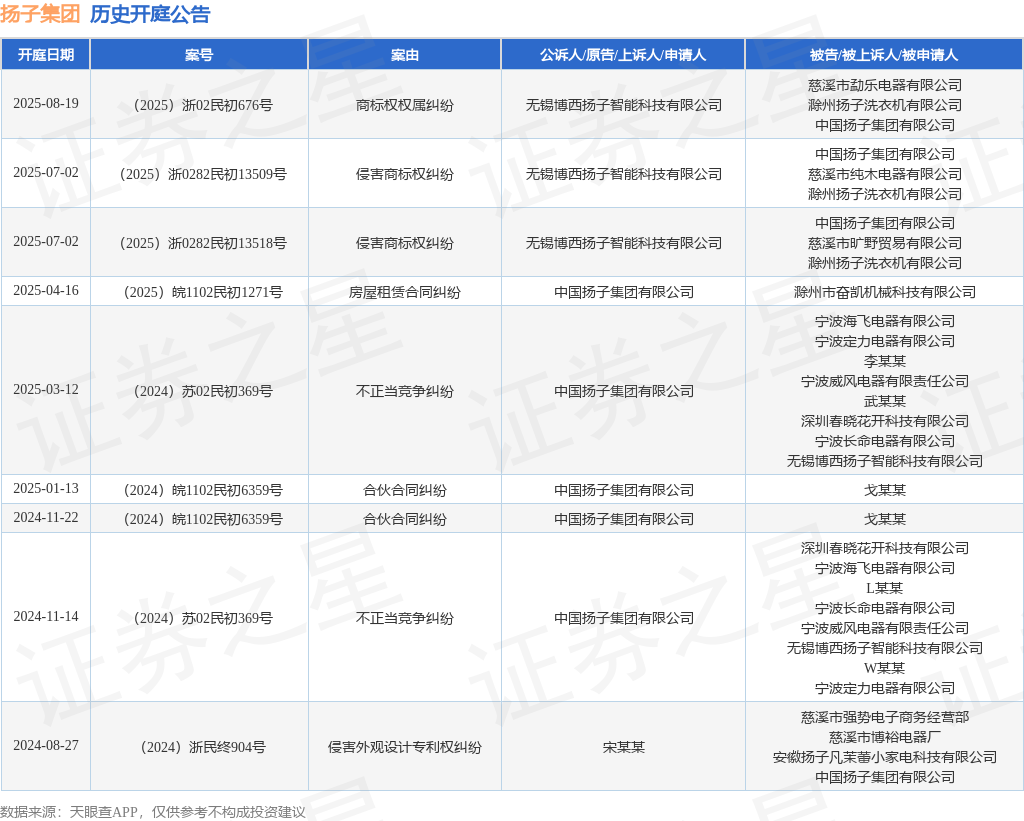Click defendant 李某某

coord(885,361)
